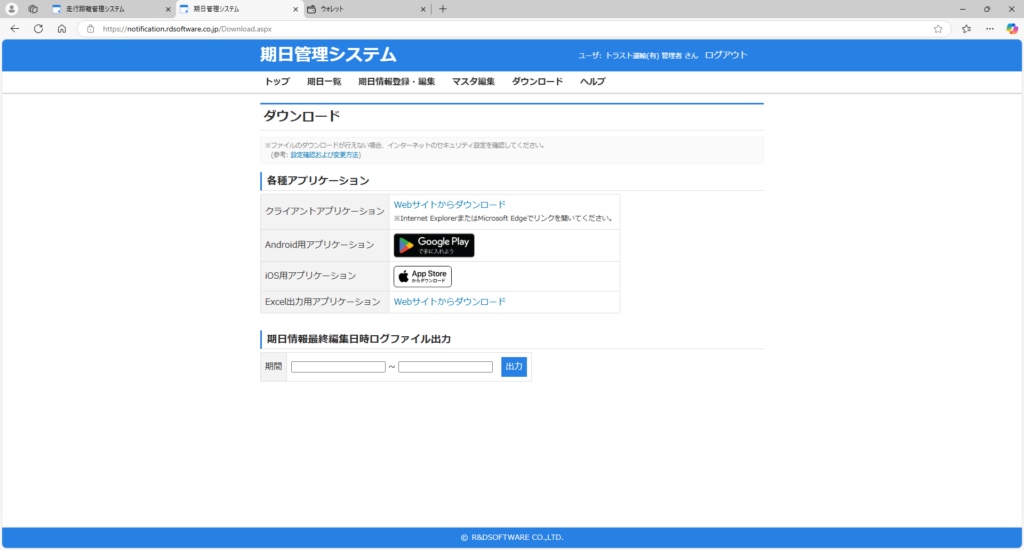Open the 期日一覧 menu item

point(324,82)
